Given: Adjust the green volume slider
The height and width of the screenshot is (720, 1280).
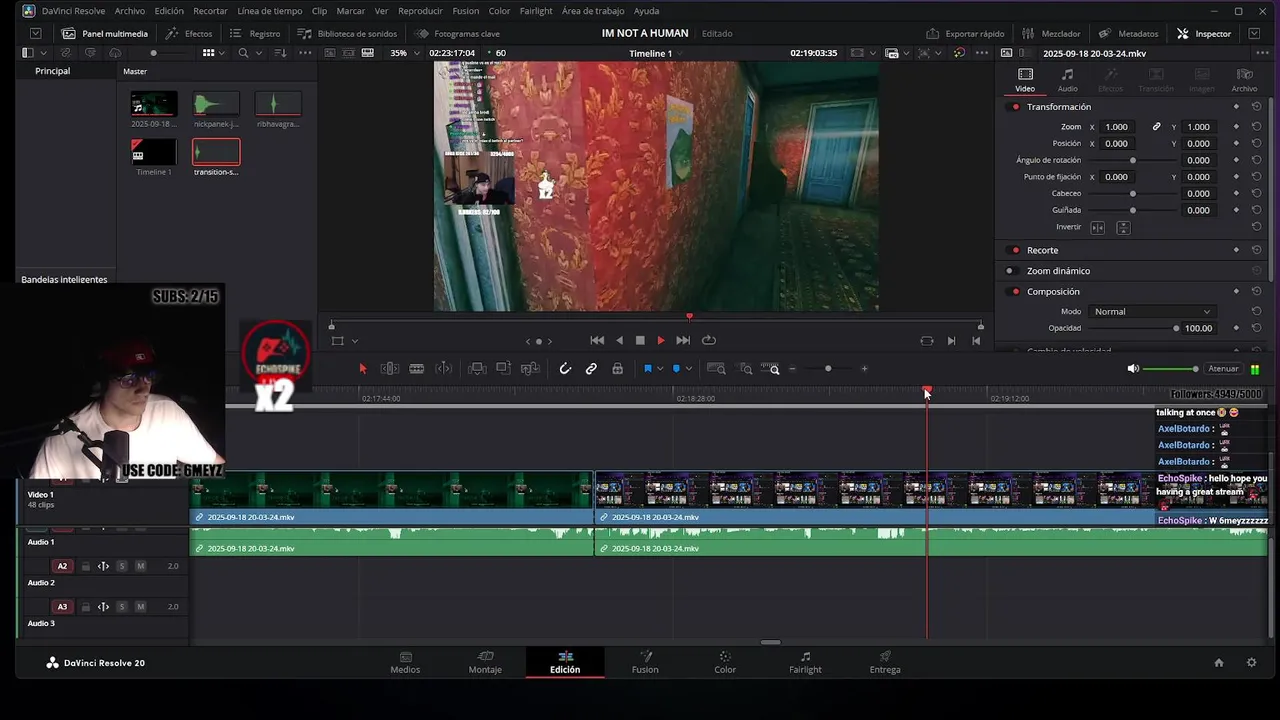Looking at the screenshot, I should (x=1170, y=369).
